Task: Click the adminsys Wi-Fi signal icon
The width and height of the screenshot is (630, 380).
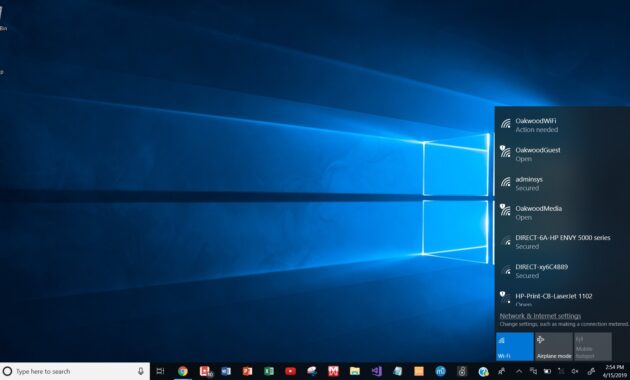Action: coord(505,182)
